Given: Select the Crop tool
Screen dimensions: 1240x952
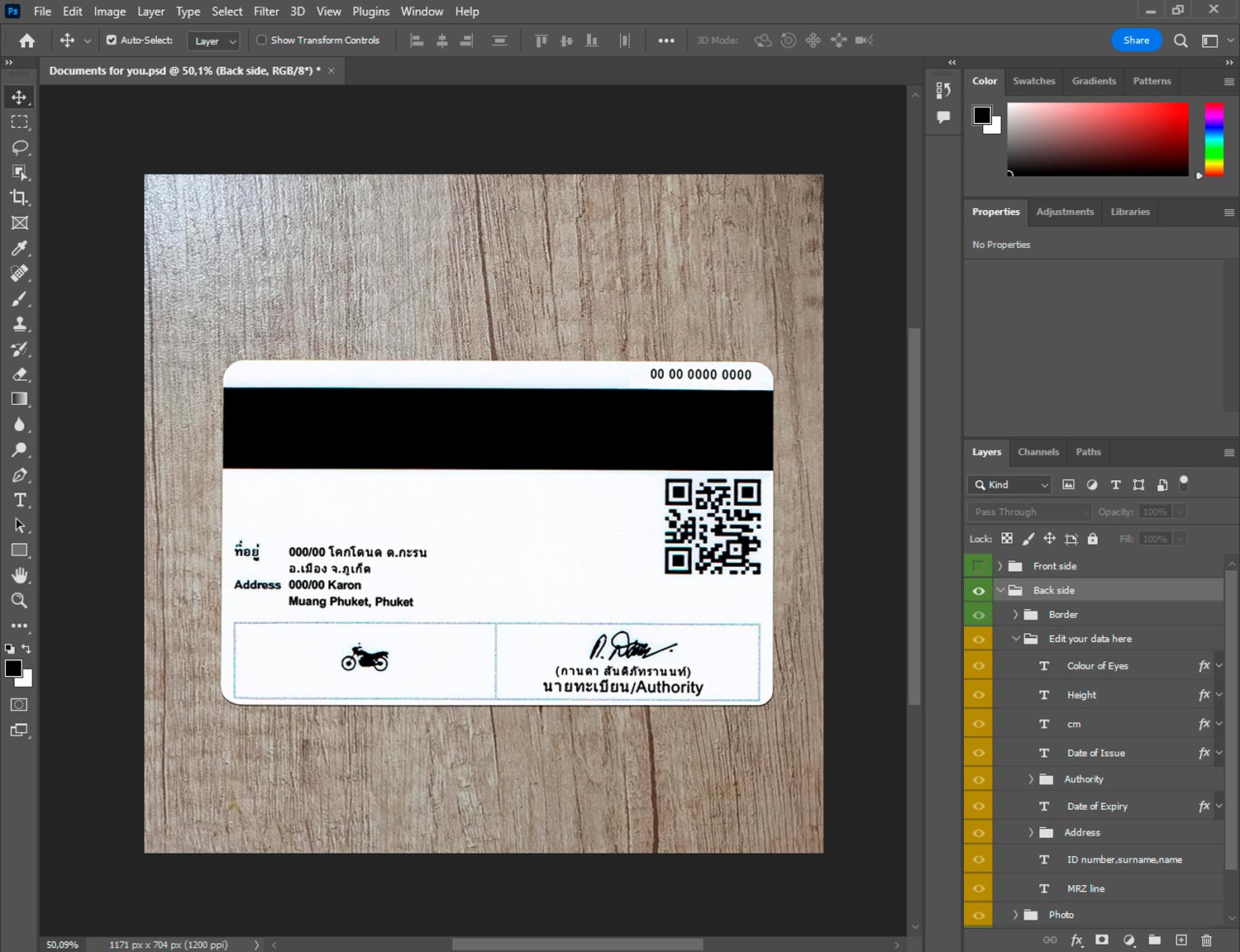Looking at the screenshot, I should click(x=19, y=198).
